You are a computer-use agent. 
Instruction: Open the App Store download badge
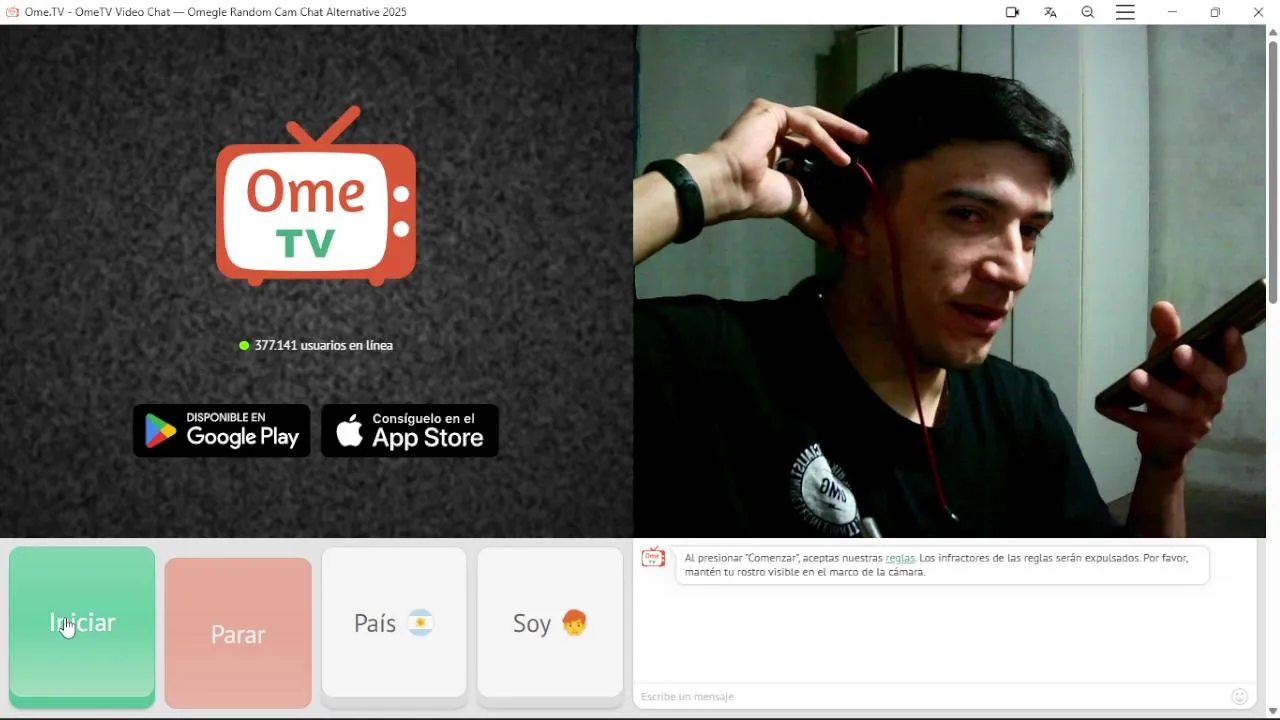410,431
